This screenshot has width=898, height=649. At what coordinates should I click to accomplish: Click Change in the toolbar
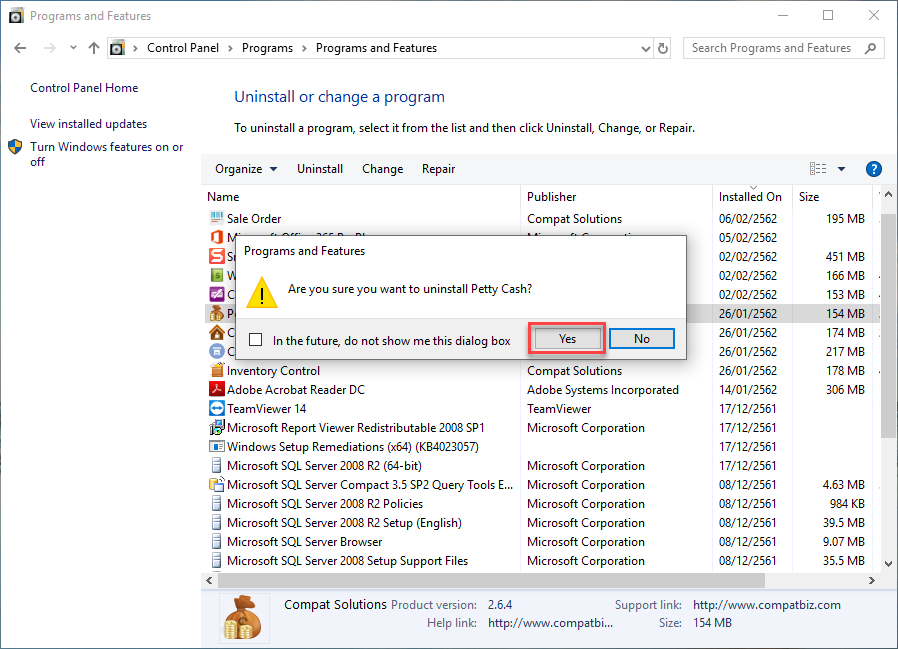click(383, 169)
